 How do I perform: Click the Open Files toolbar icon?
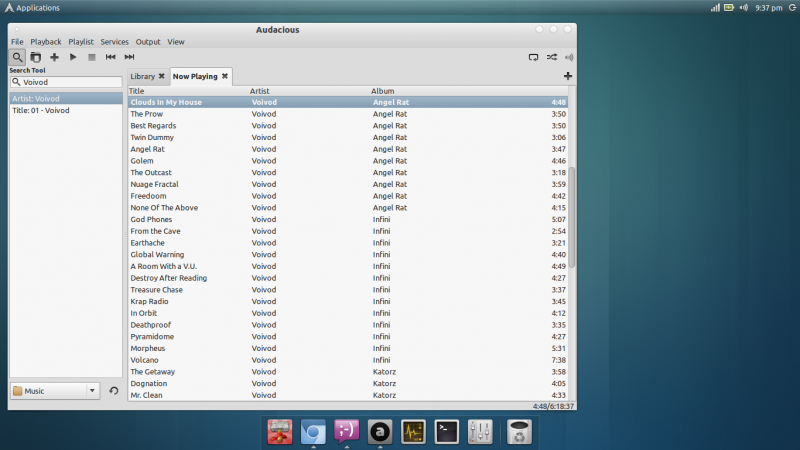36,57
